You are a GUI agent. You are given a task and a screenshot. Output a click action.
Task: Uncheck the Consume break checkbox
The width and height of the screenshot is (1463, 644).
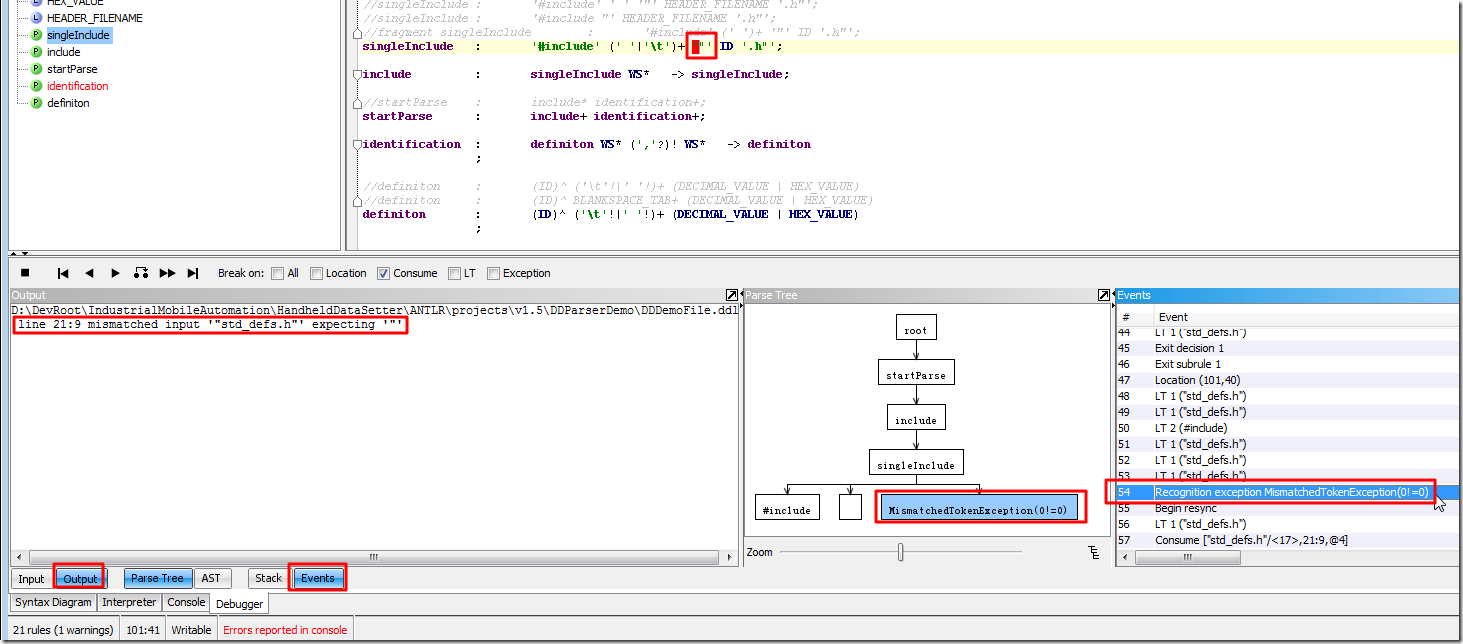(x=383, y=273)
